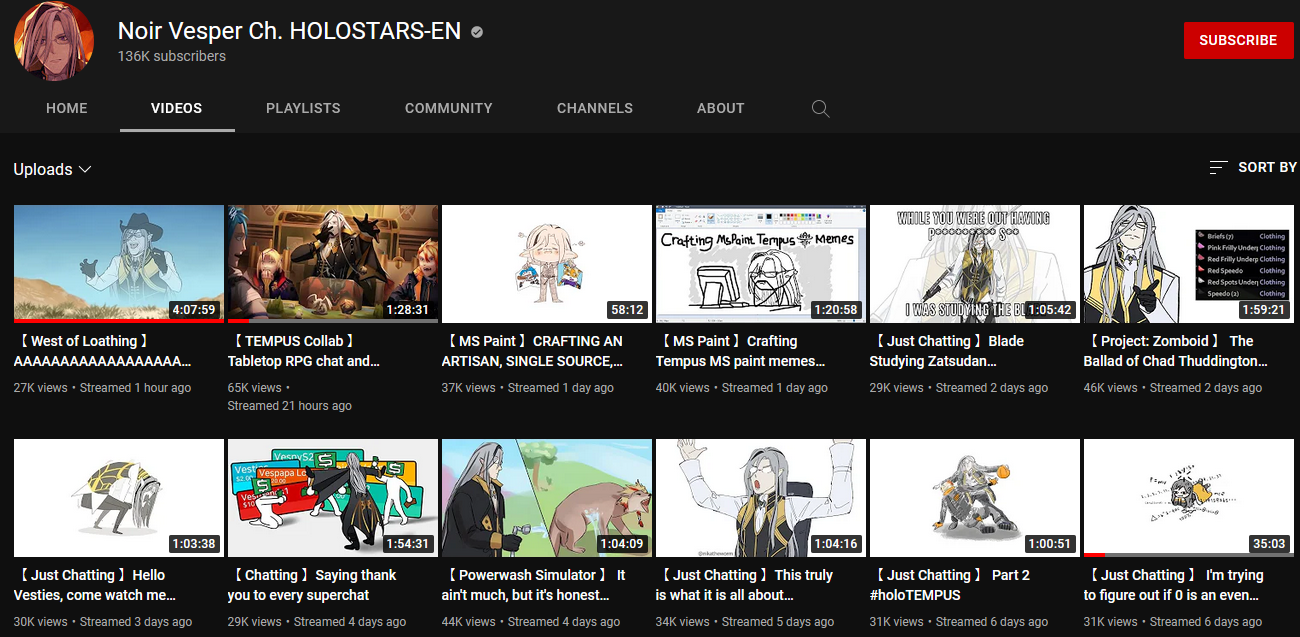Screen dimensions: 1300x637
Task: Play the Project: Zomboid clothing list thumbnail
Action: pyautogui.click(x=1189, y=264)
